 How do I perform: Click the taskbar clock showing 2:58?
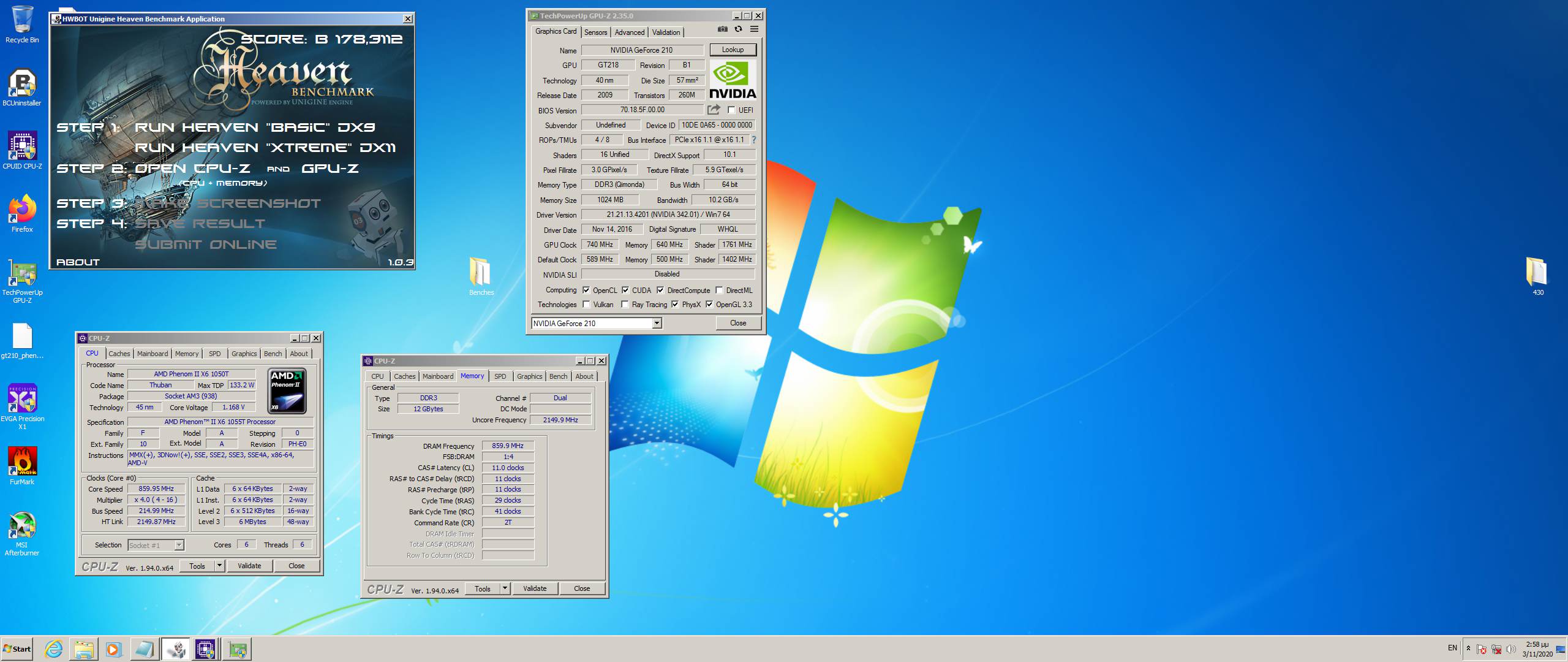coord(1537,649)
